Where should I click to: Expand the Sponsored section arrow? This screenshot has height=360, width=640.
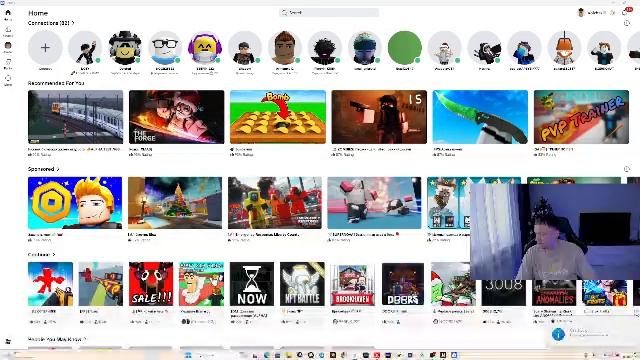[58, 169]
